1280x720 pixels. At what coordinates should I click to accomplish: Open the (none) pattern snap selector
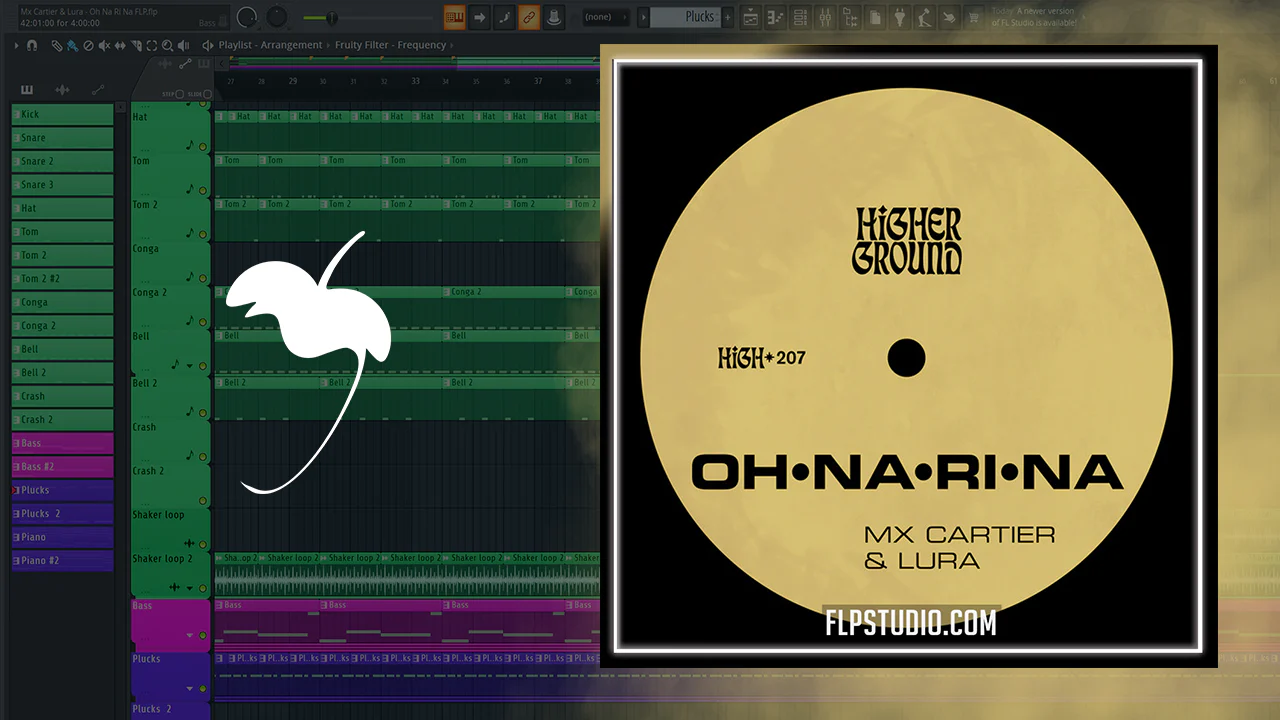(x=606, y=17)
